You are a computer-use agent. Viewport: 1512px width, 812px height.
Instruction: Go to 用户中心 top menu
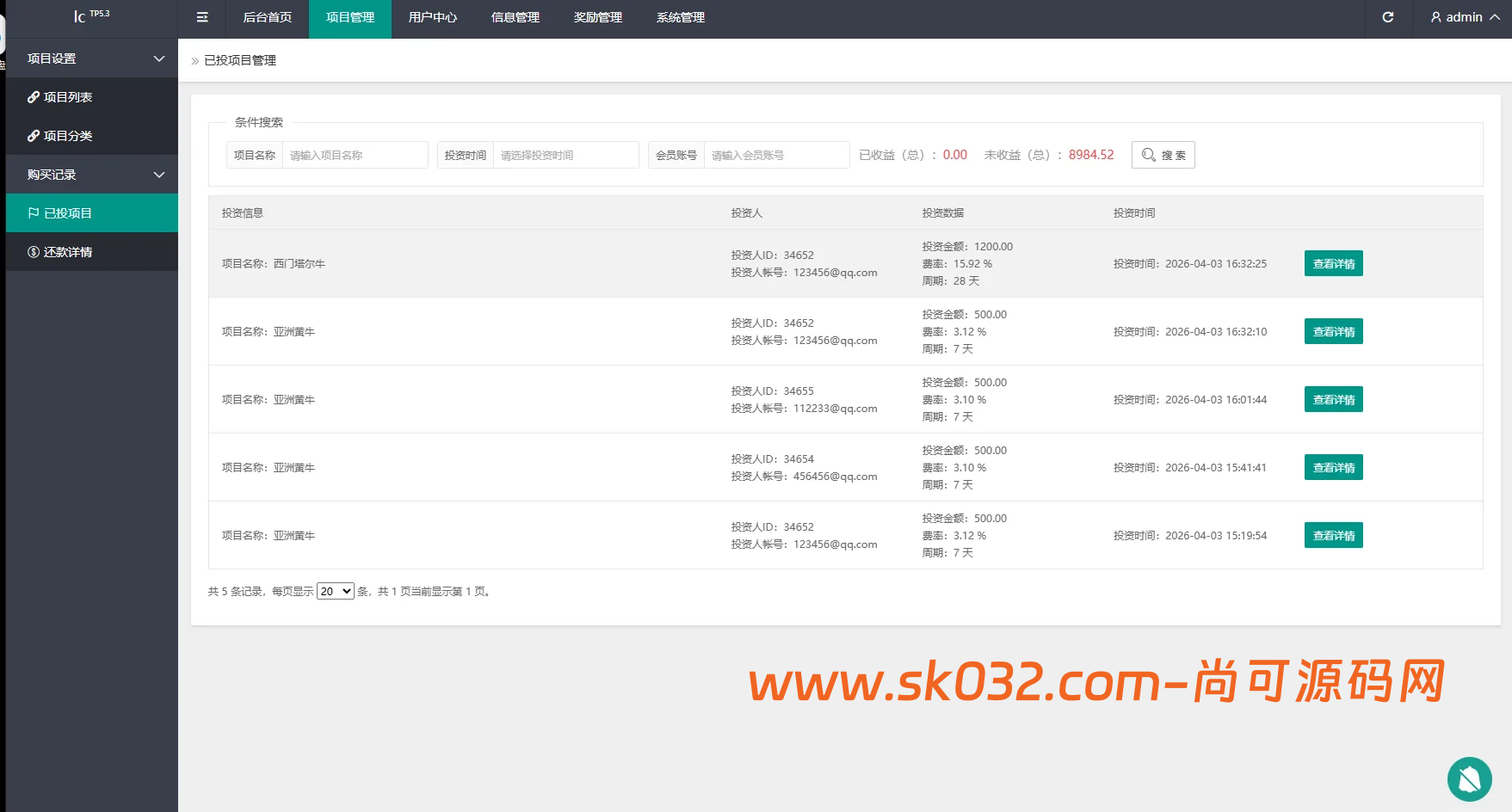coord(433,17)
